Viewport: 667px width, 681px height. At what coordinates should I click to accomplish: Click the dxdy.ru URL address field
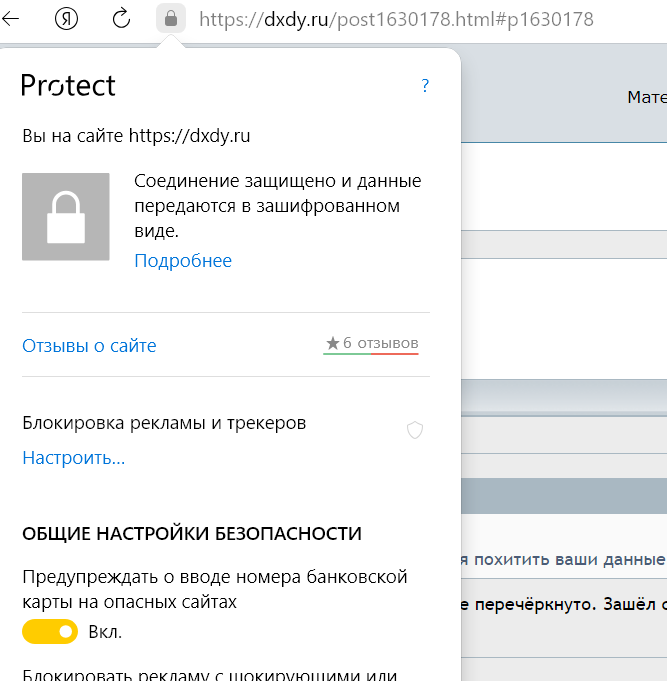coord(396,19)
